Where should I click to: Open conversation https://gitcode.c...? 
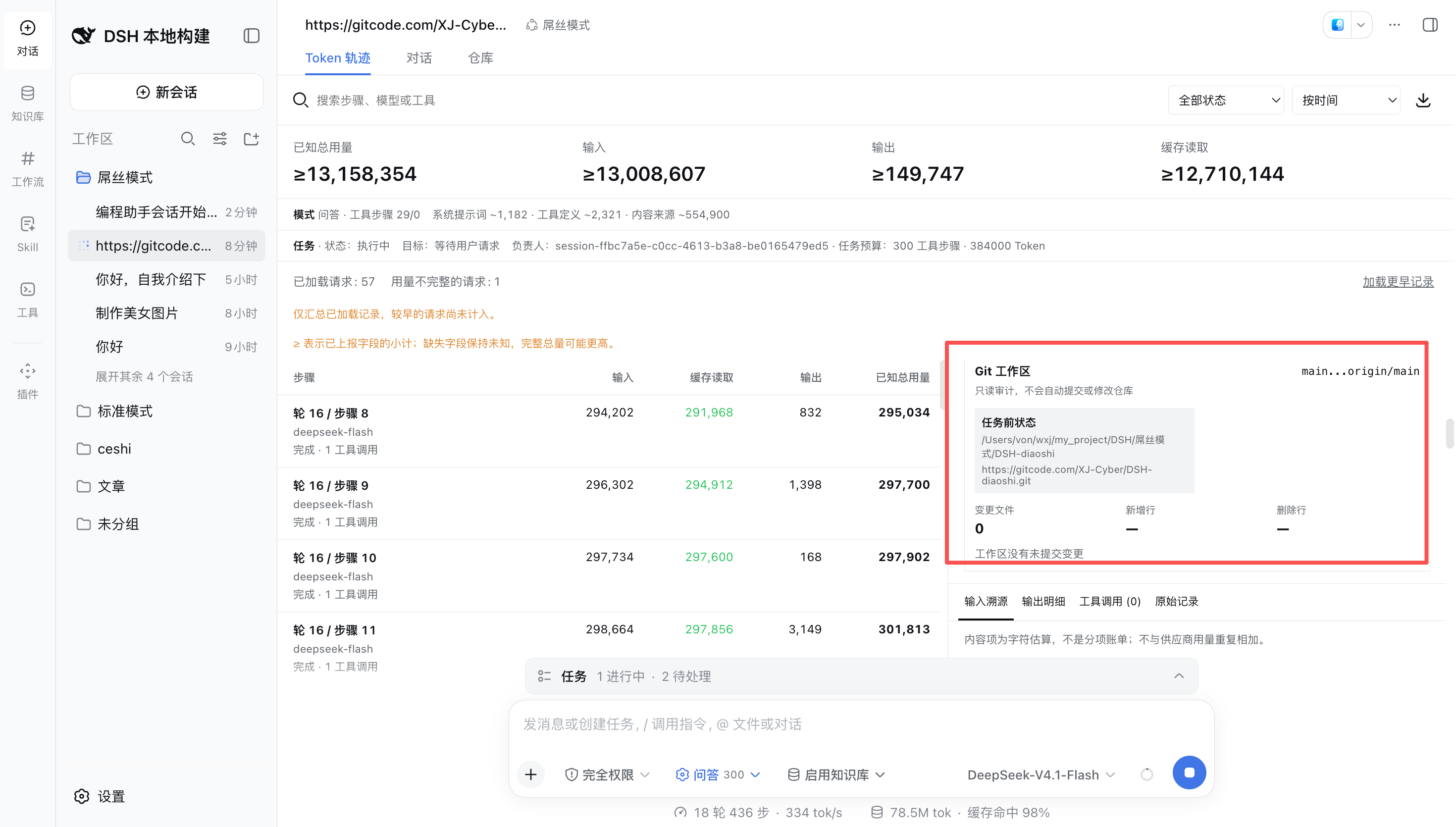pyautogui.click(x=166, y=245)
